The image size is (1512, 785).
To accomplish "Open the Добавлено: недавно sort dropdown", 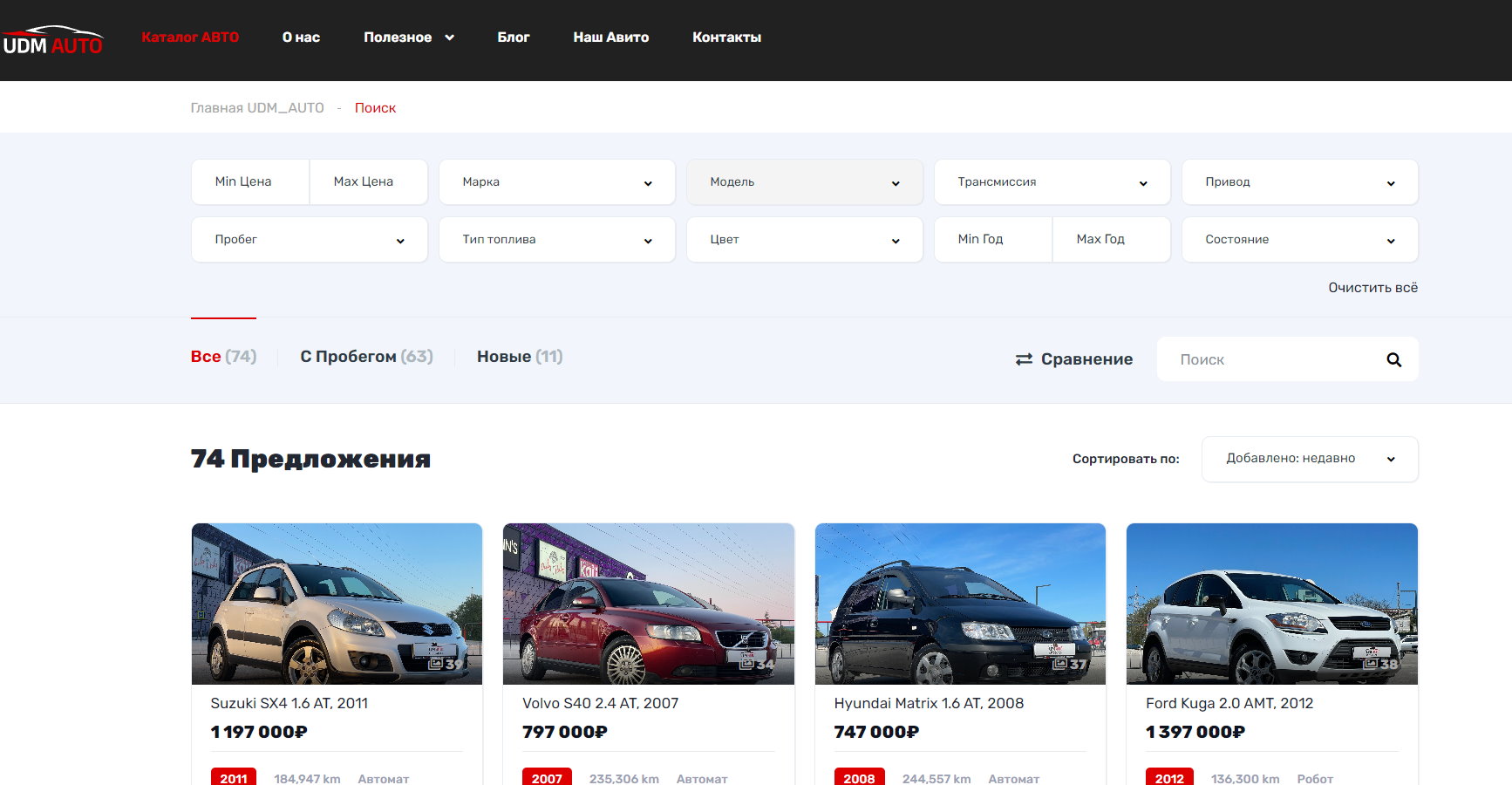I will [1310, 459].
